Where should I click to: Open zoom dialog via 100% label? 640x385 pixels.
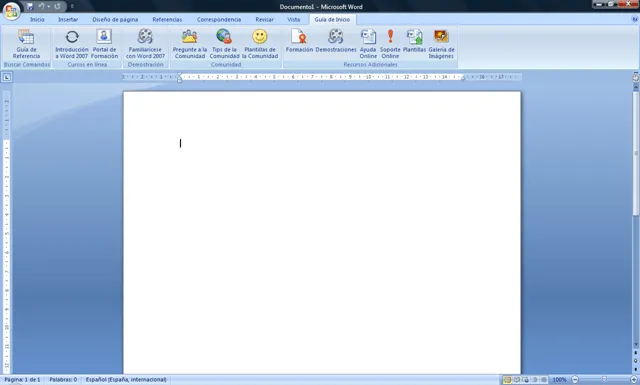(x=559, y=380)
